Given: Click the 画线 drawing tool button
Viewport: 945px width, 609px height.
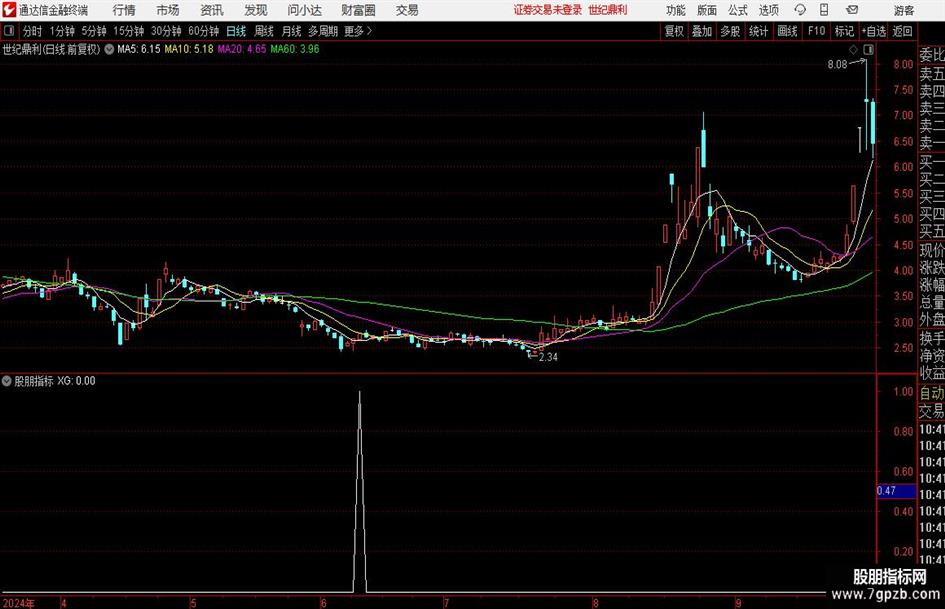Looking at the screenshot, I should [787, 31].
